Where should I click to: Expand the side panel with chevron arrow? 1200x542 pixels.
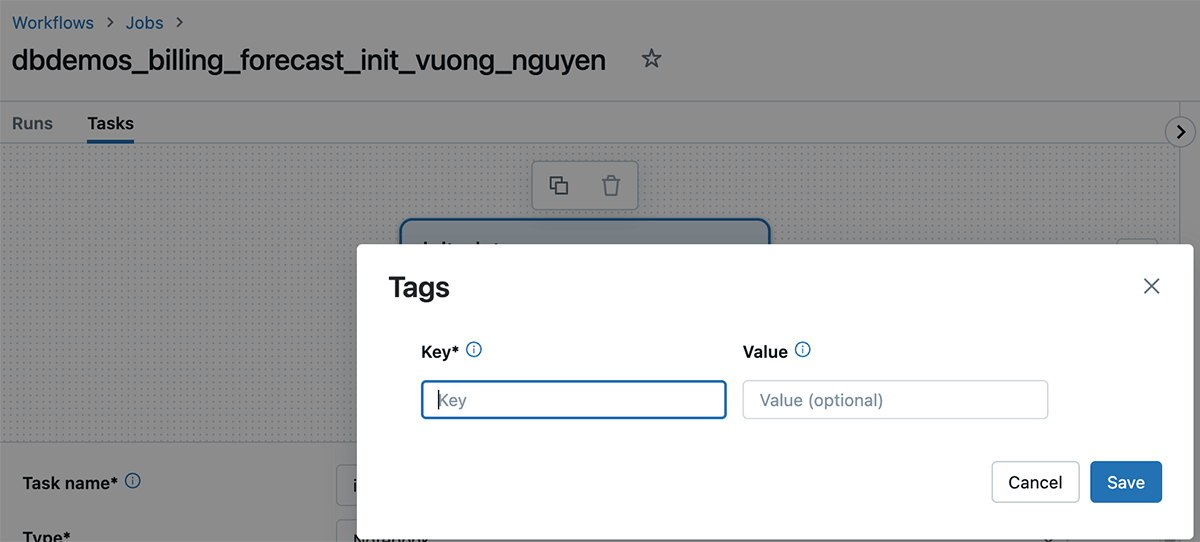[x=1181, y=131]
